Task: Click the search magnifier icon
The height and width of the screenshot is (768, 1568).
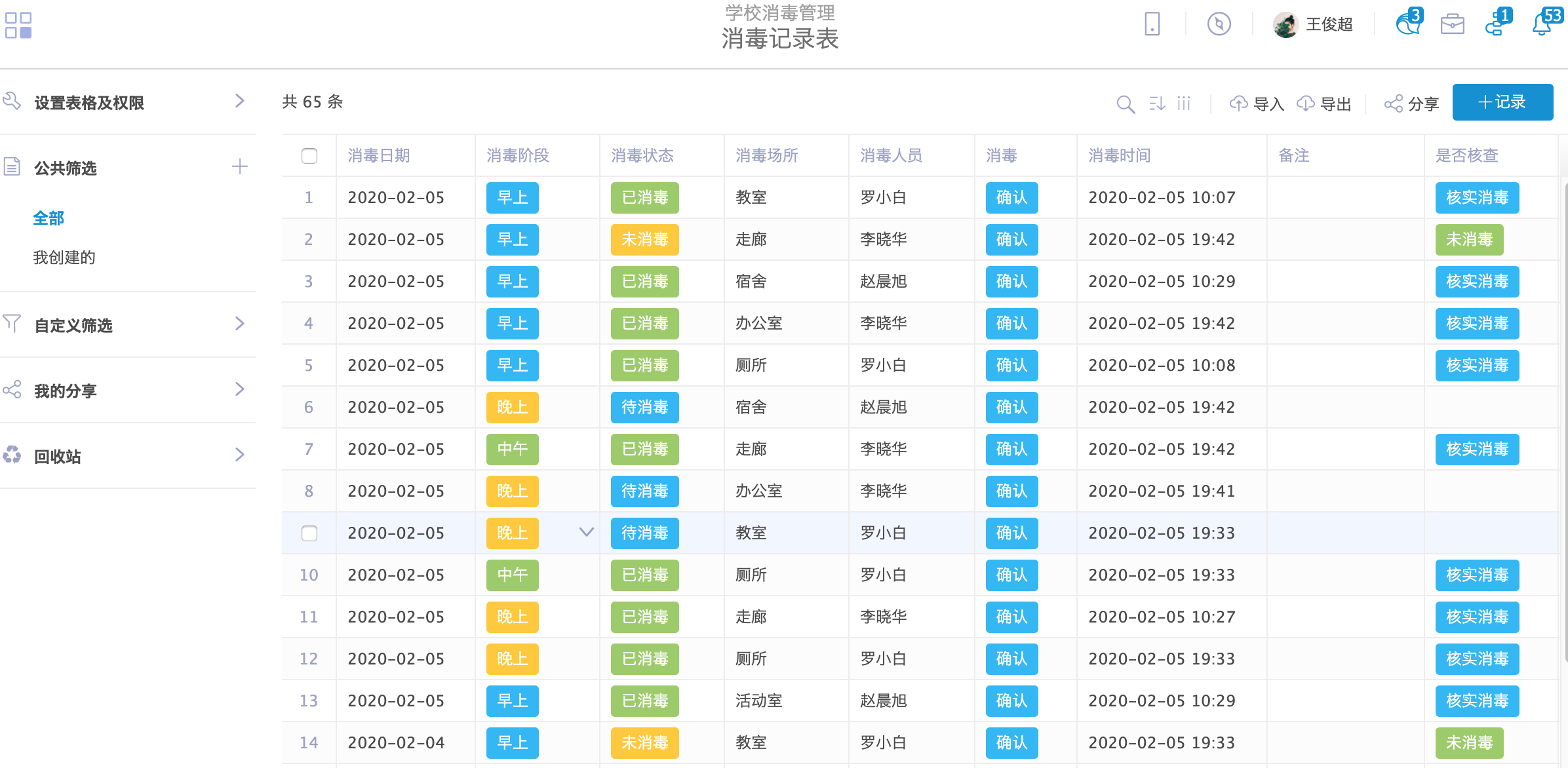Action: coord(1126,104)
